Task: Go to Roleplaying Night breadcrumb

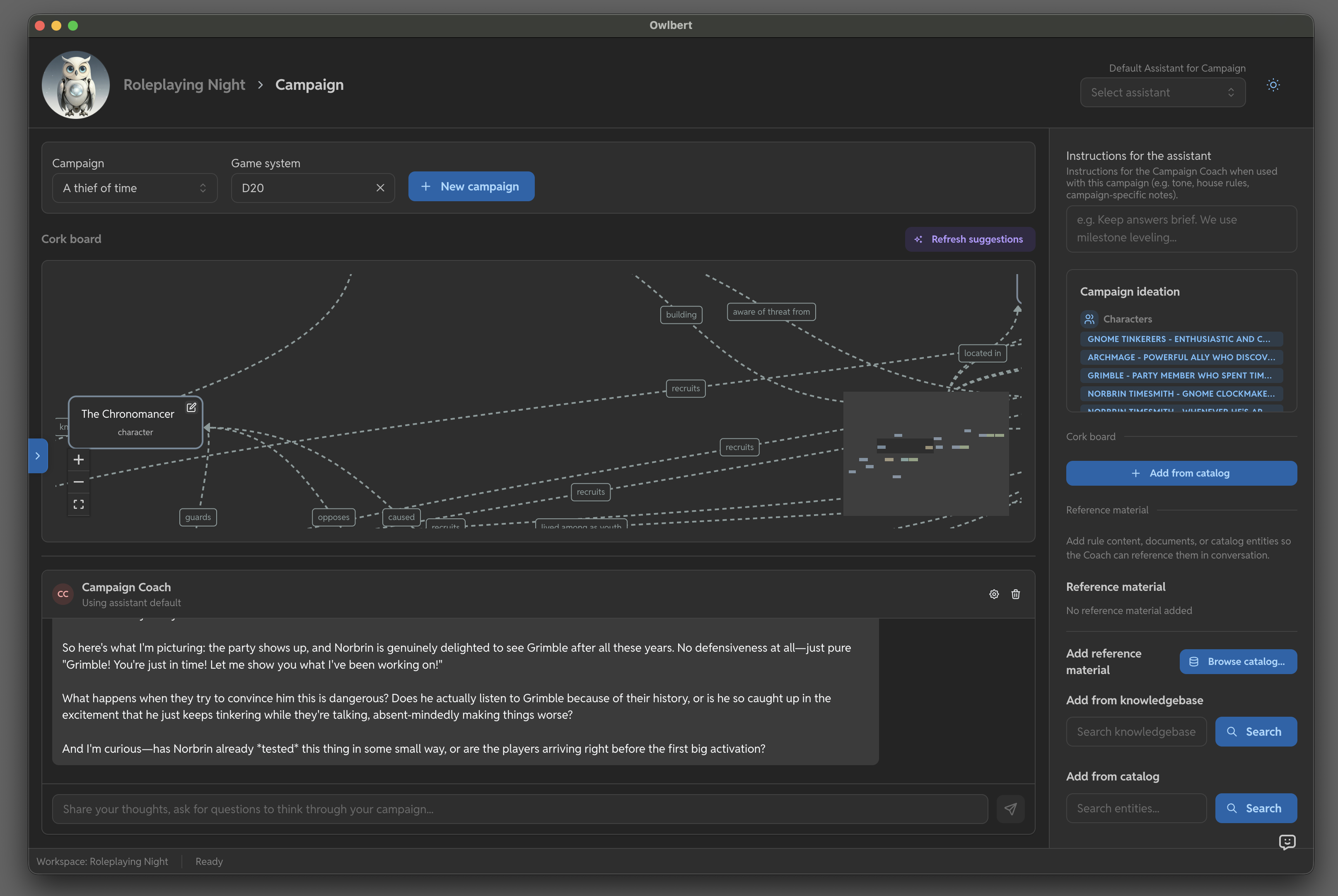Action: click(x=184, y=84)
